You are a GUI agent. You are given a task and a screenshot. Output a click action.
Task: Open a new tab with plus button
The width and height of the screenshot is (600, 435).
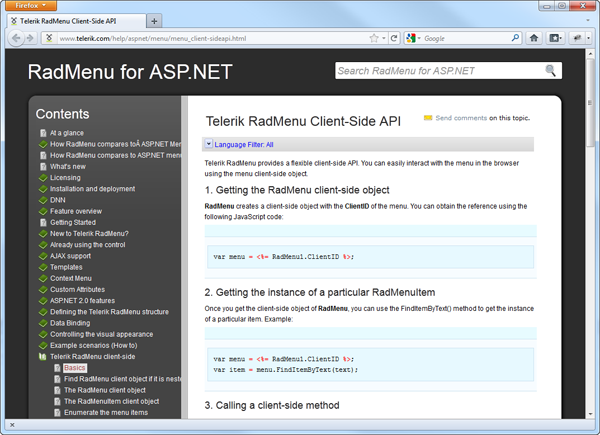coord(154,20)
